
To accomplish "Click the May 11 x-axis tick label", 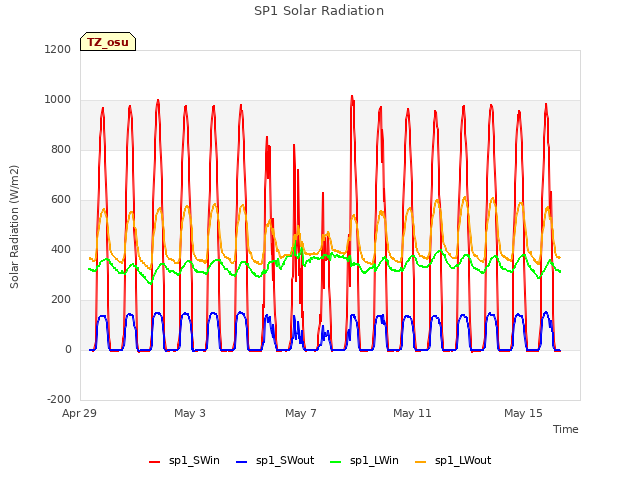I will tap(412, 413).
